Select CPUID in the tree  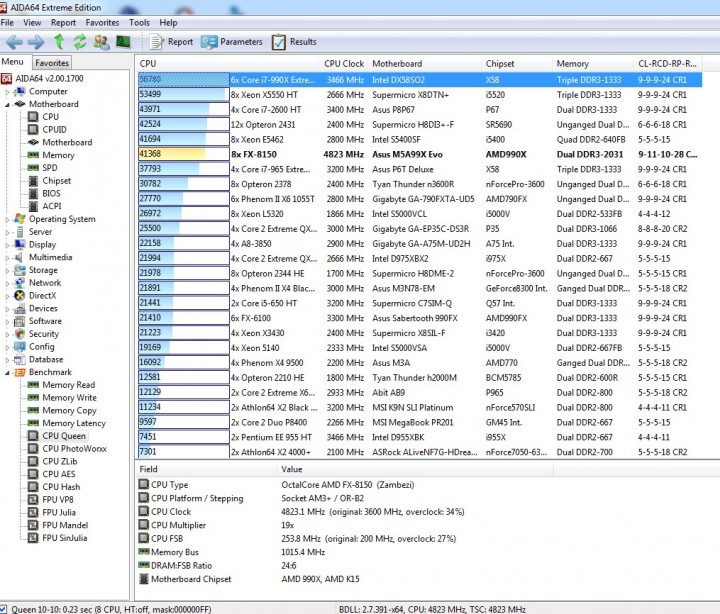(x=54, y=130)
